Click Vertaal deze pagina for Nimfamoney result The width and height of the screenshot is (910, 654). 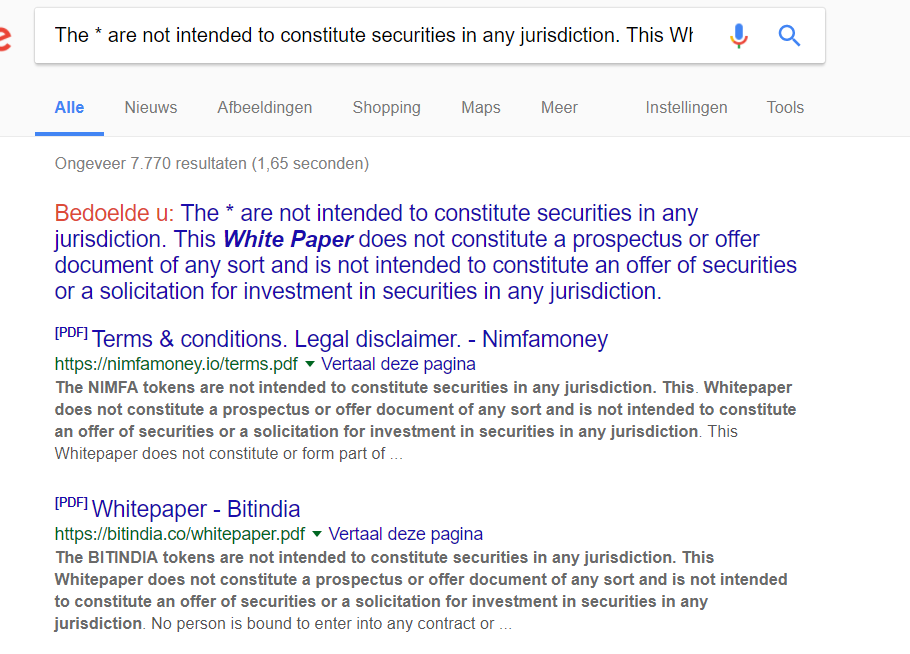[398, 364]
